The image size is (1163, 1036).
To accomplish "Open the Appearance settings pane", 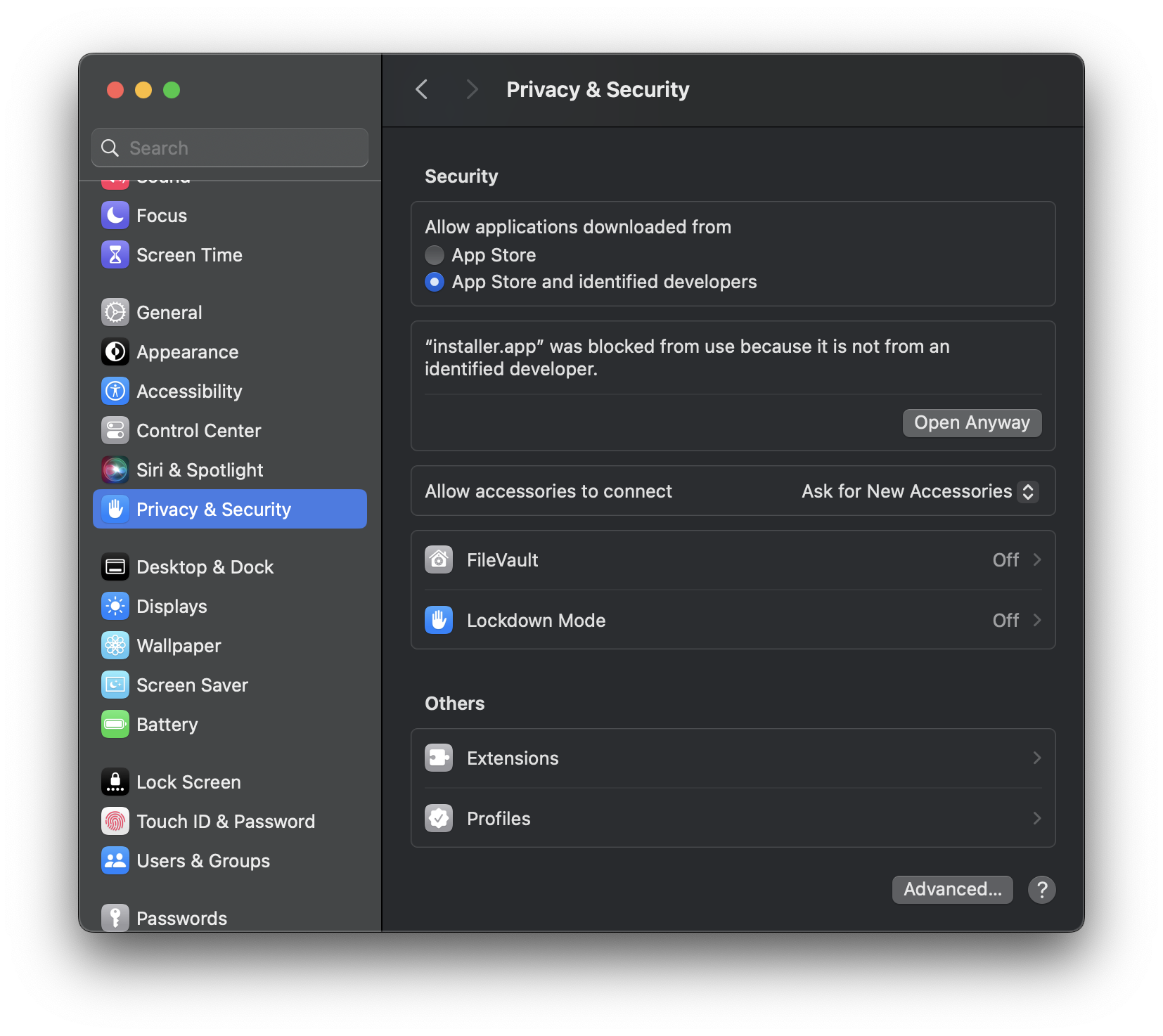I will click(x=230, y=351).
